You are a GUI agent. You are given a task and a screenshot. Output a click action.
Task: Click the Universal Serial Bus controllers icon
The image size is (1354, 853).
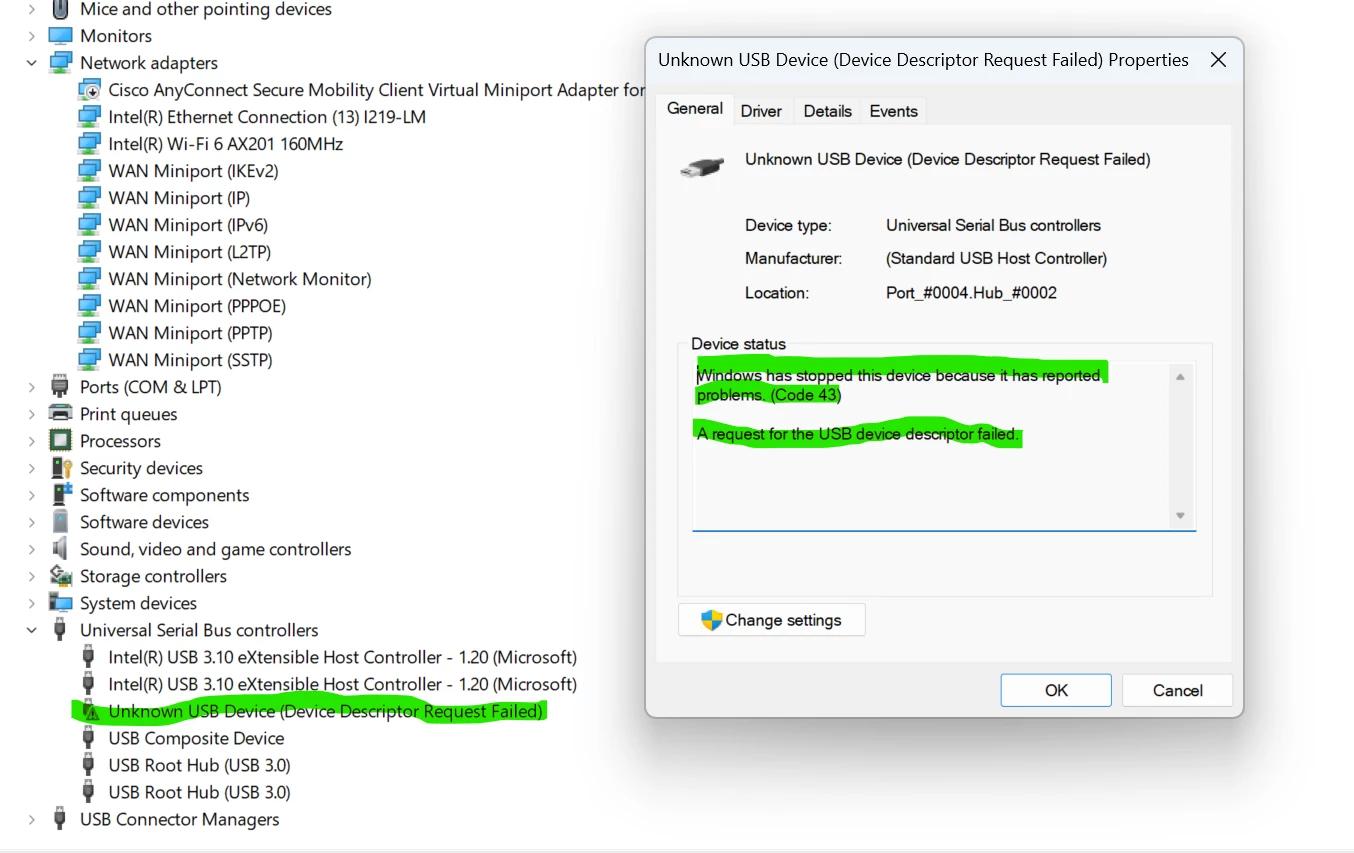(x=60, y=630)
